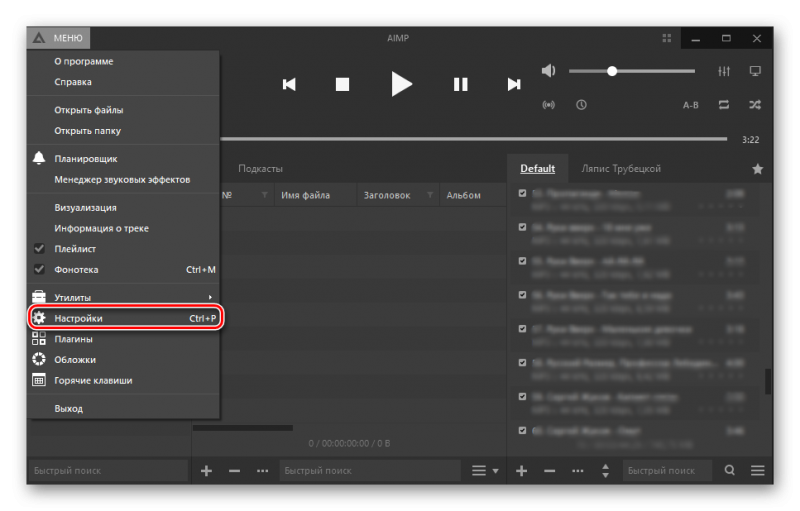This screenshot has width=800, height=511.
Task: Open the sleep timer clock icon
Action: pyautogui.click(x=581, y=105)
